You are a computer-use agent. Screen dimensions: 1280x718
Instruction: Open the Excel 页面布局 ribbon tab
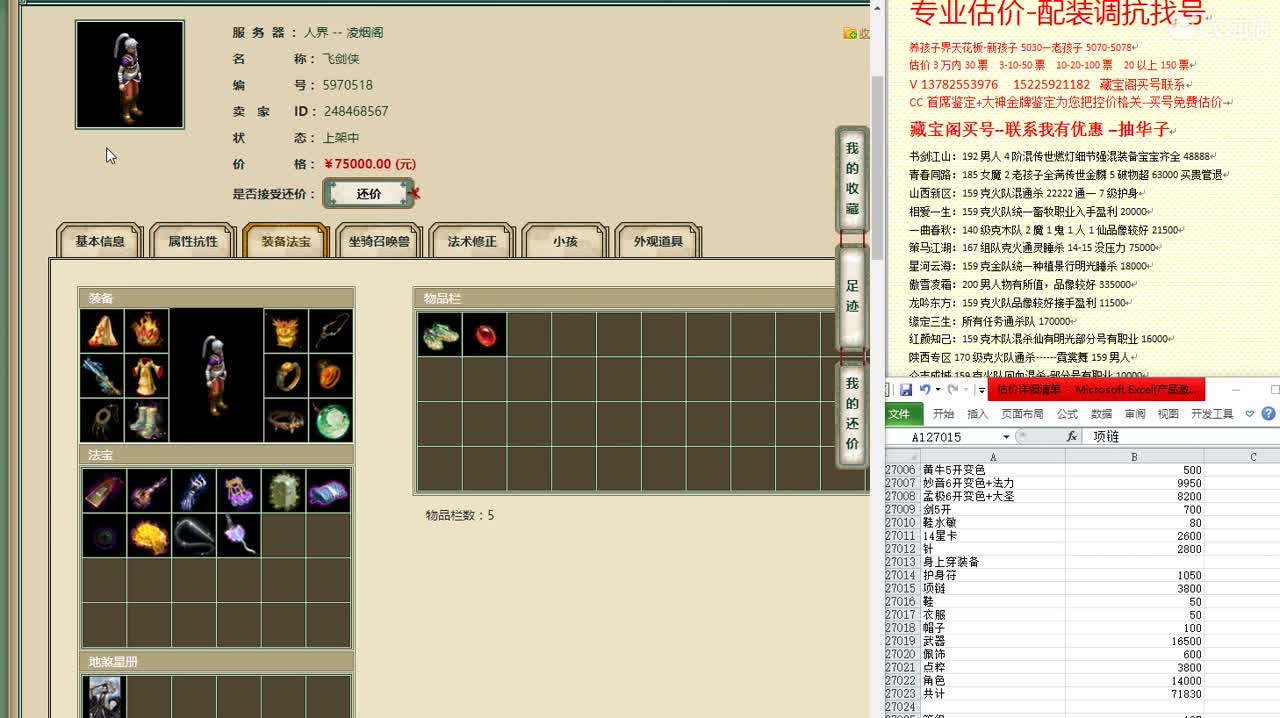tap(1022, 414)
